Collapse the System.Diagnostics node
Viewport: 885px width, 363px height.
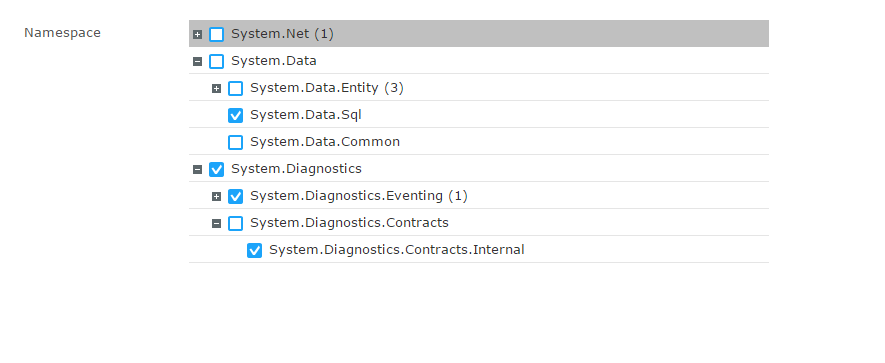197,169
